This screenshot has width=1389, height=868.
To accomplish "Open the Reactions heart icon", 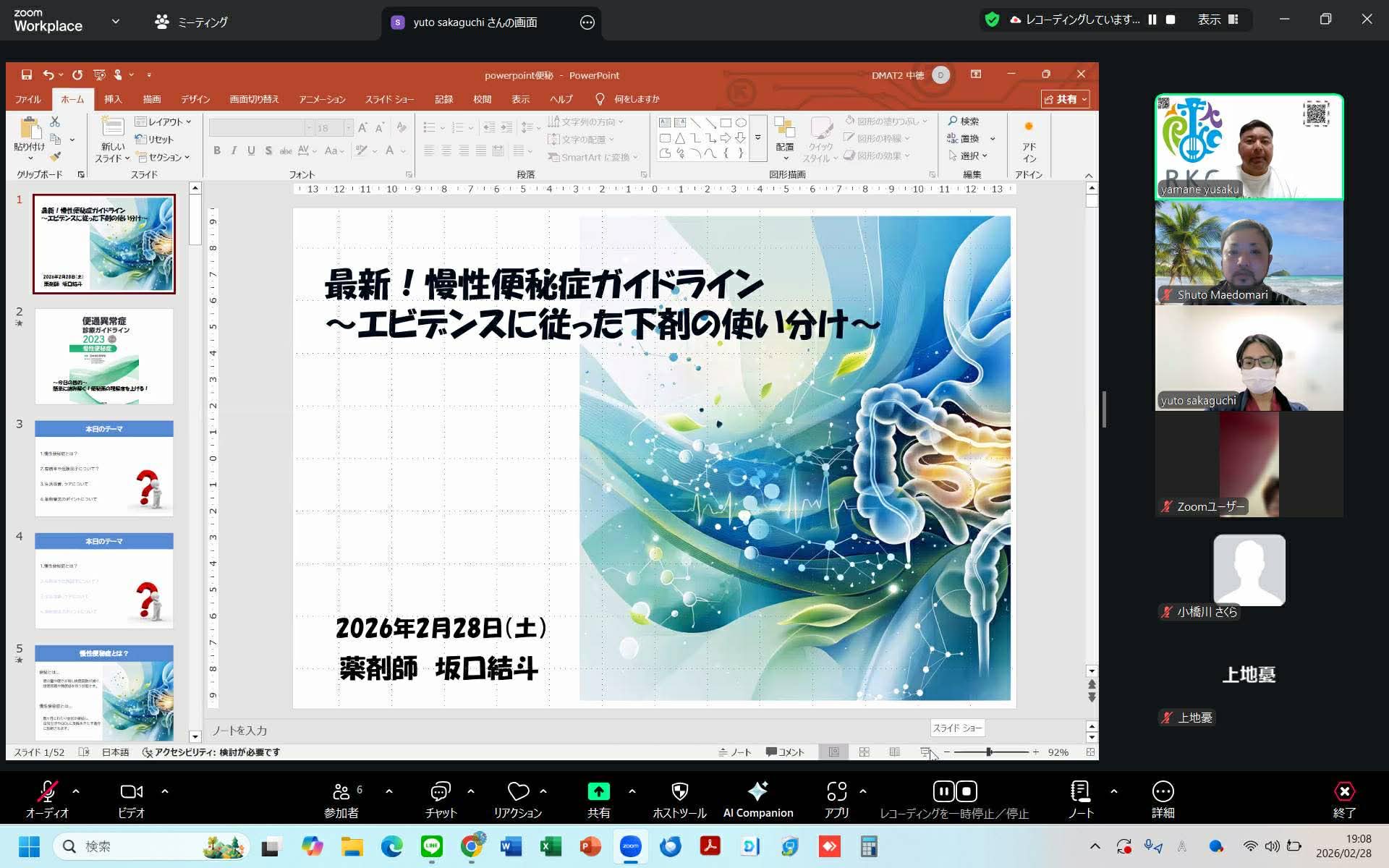I will point(518,792).
